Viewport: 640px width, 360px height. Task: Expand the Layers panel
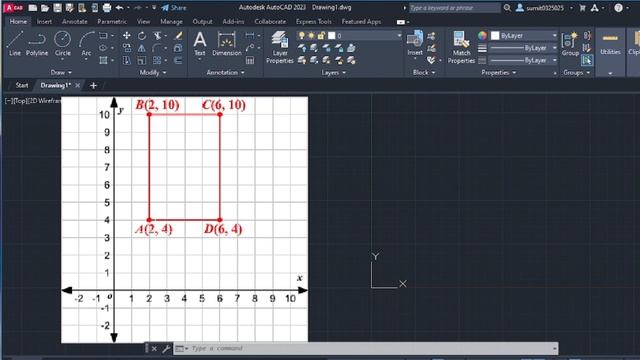click(x=333, y=72)
